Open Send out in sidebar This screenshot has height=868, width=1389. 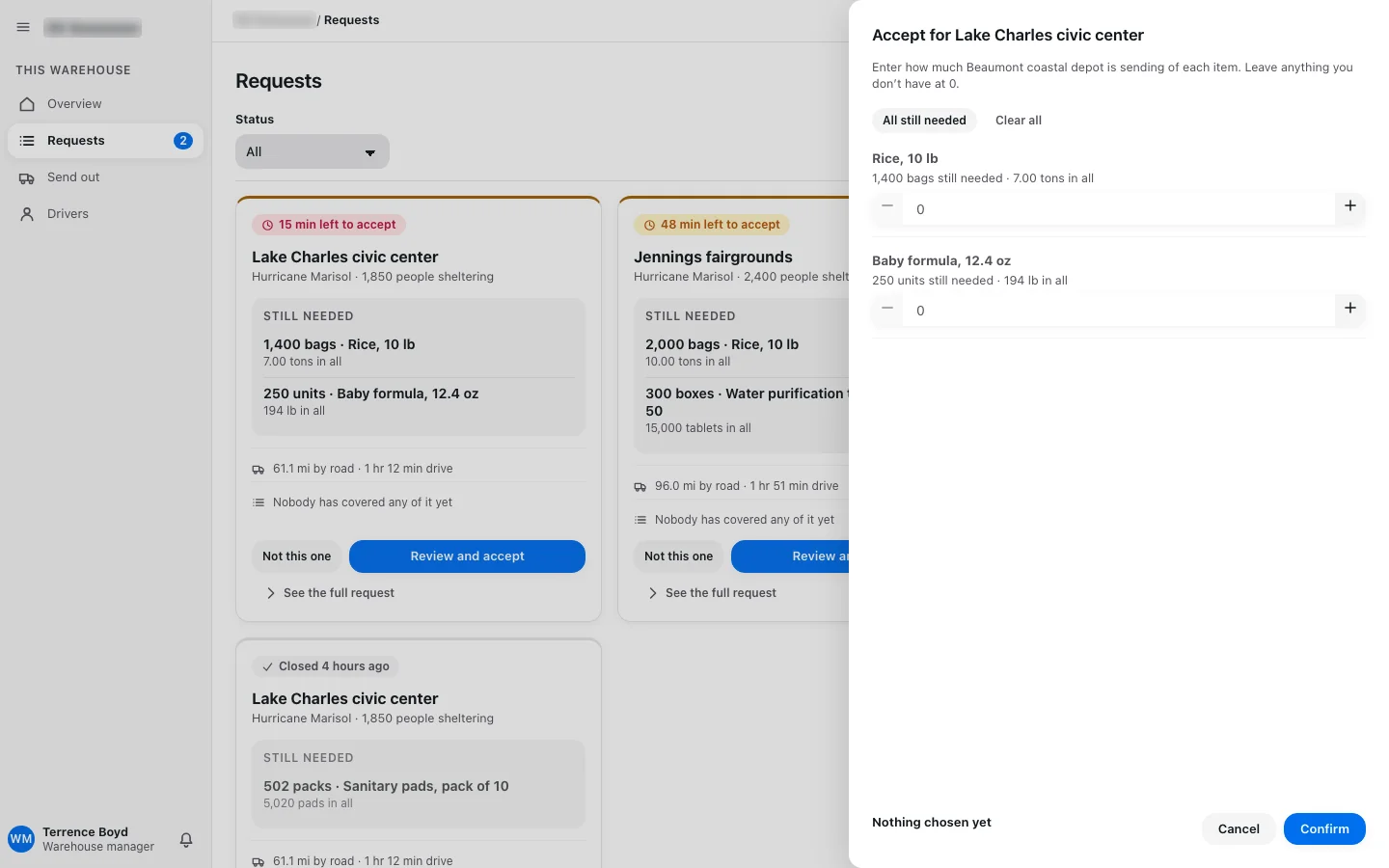106,177
